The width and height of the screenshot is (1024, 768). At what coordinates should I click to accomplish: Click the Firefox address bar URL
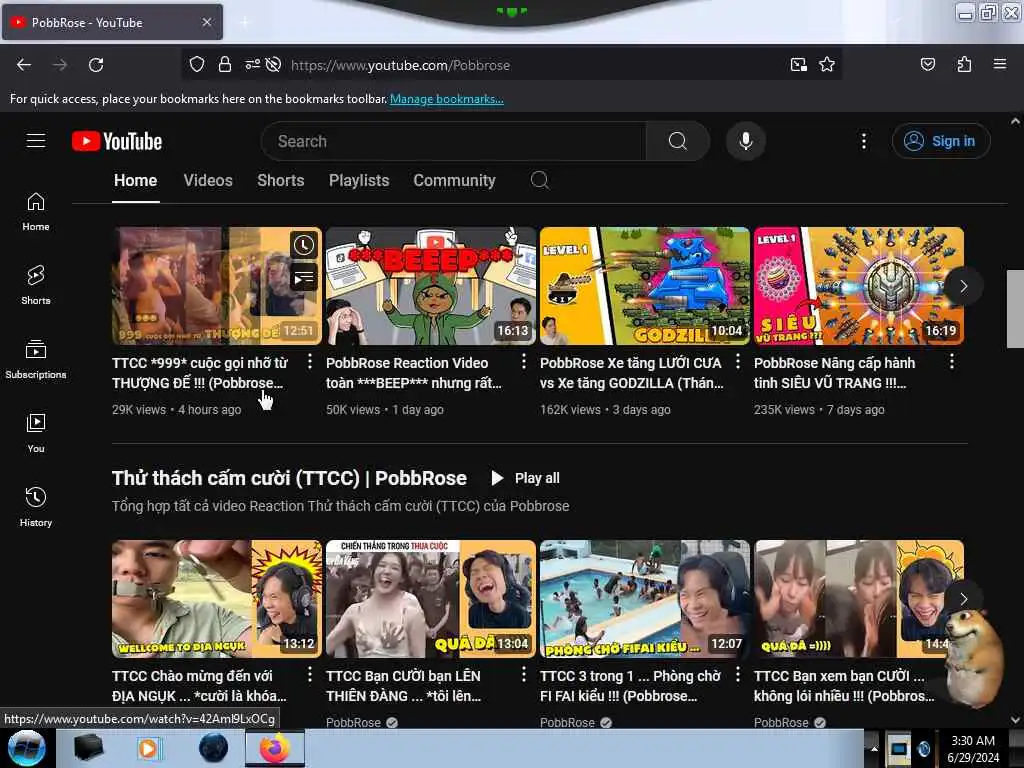(x=400, y=65)
